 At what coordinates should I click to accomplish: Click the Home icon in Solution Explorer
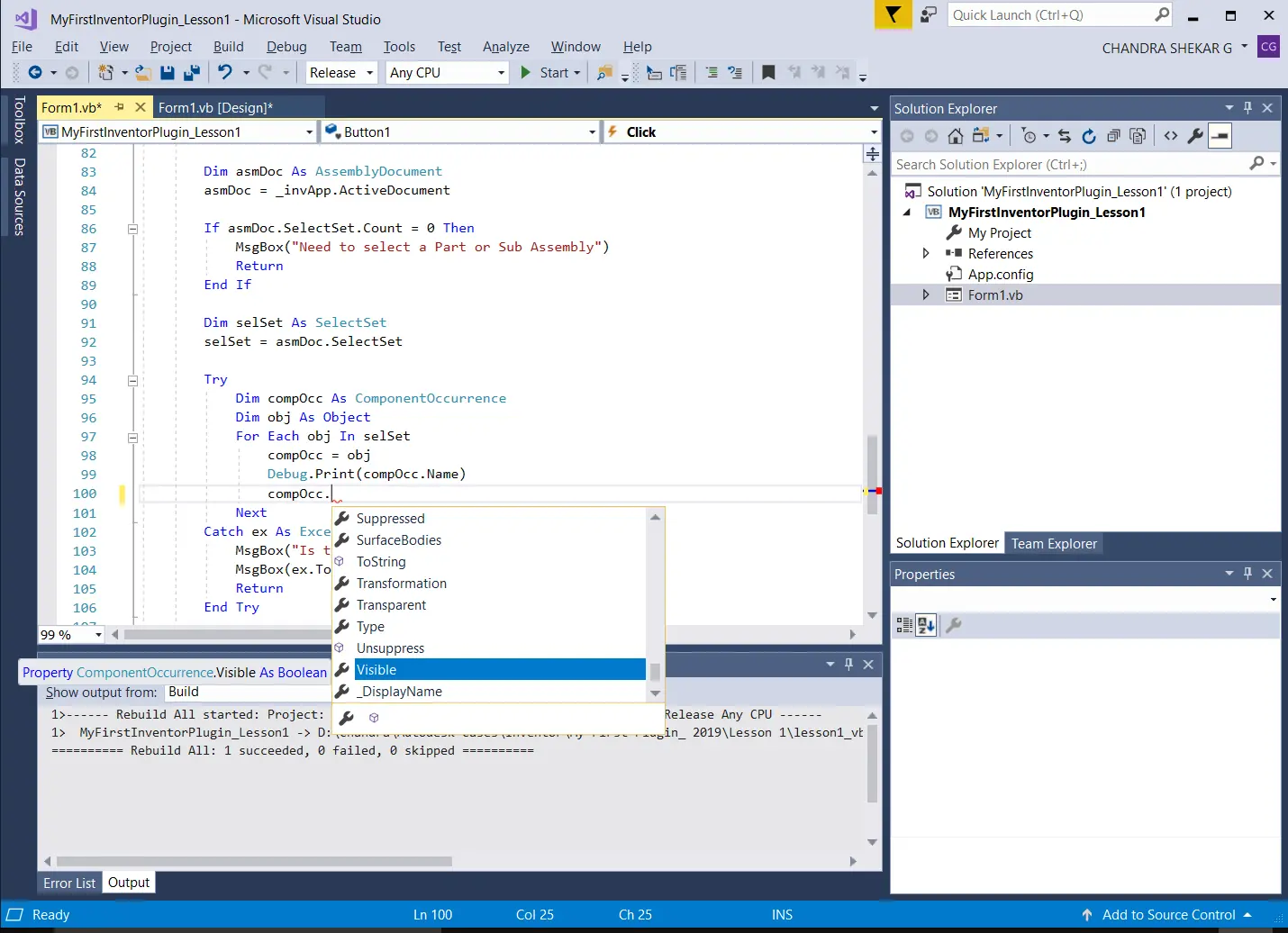pos(956,136)
